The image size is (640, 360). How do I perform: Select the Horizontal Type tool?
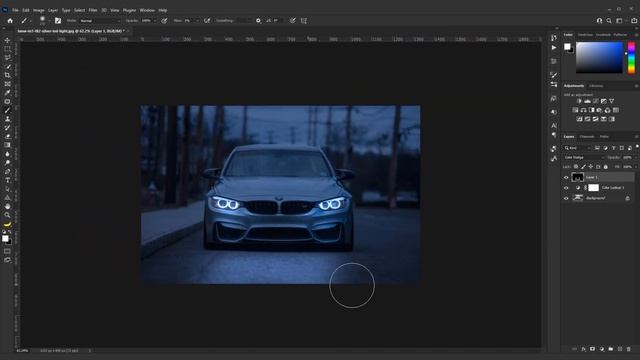click(x=7, y=180)
